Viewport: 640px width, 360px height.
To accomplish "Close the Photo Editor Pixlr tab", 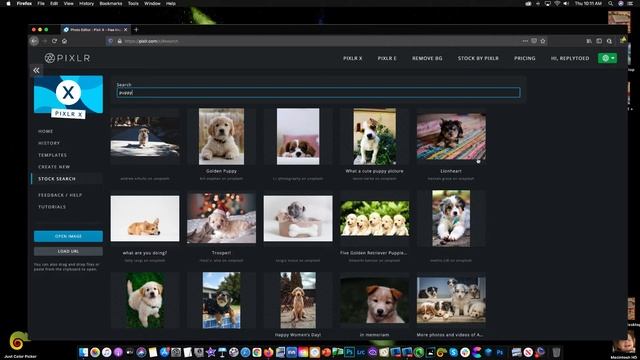I will coord(125,29).
